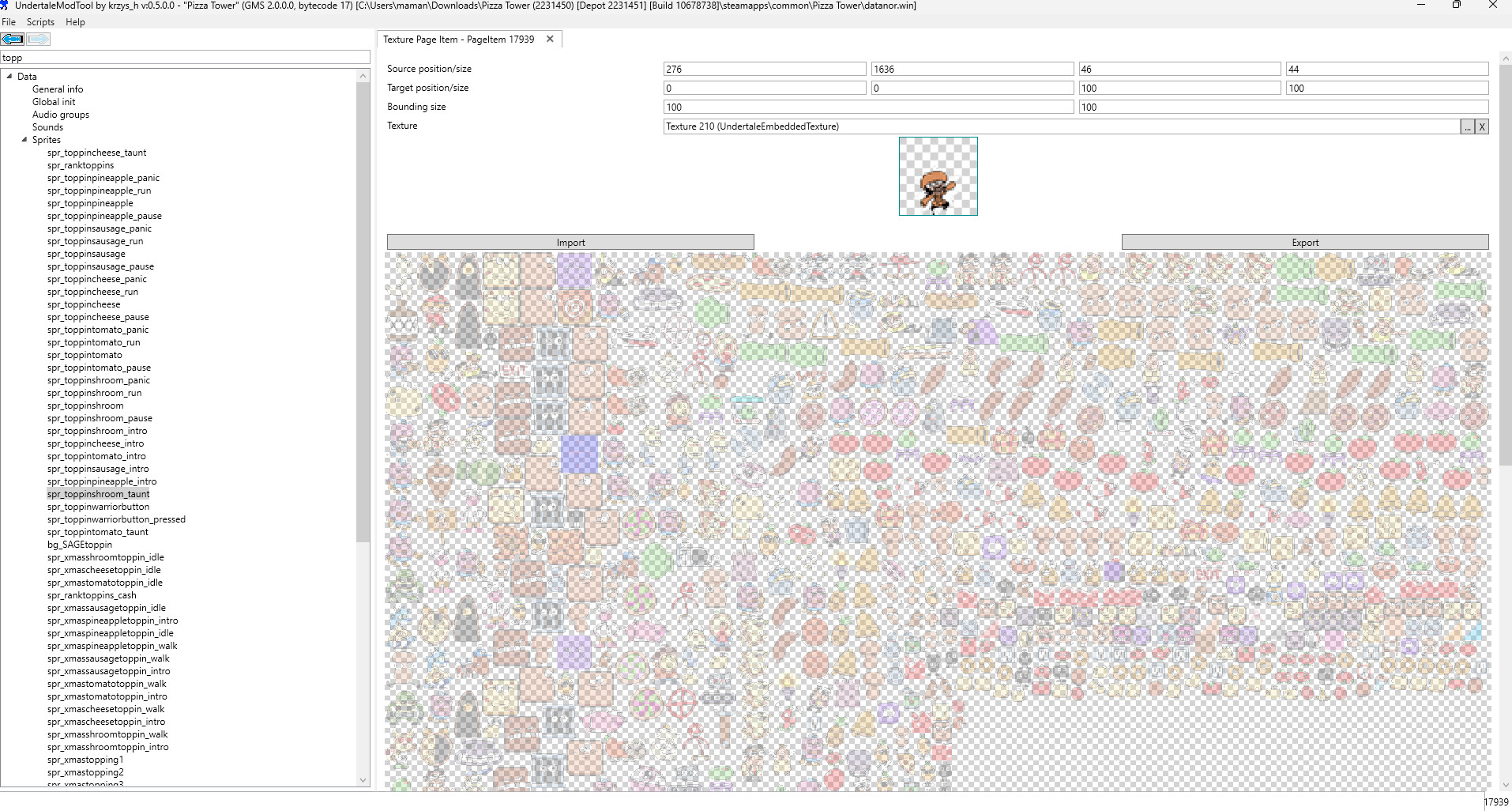This screenshot has width=1512, height=811.
Task: Select Sounds in the tree
Action: click(47, 127)
